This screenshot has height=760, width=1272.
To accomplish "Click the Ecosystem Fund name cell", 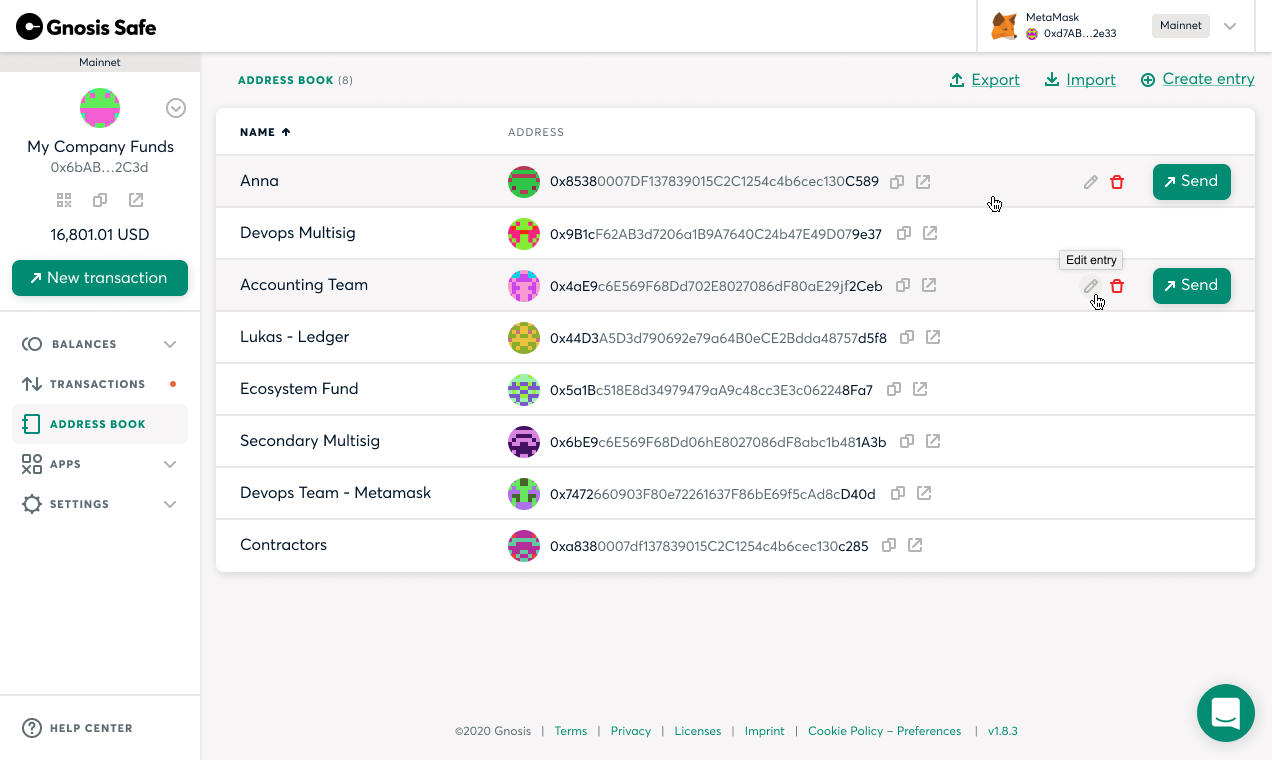I will 299,389.
